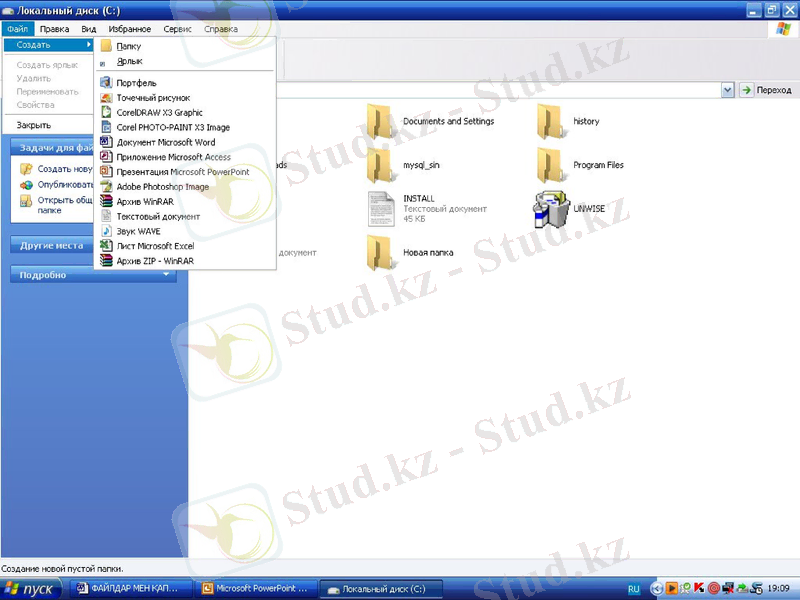Screen dimensions: 800x600
Task: Switch to Microsoft PowerPoint taskbar button
Action: pos(259,589)
